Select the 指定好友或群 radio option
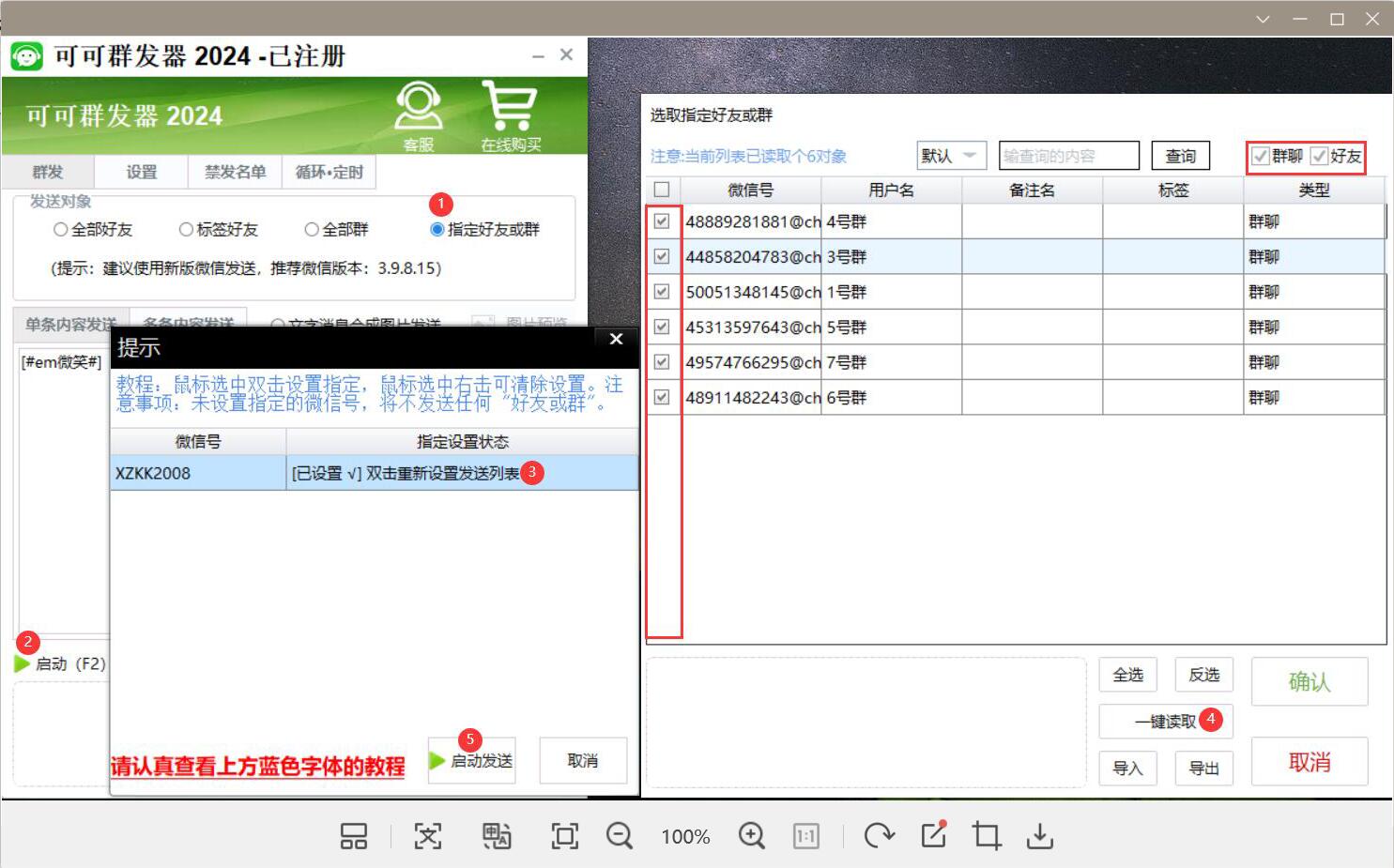Viewport: 1394px width, 868px height. [x=484, y=229]
